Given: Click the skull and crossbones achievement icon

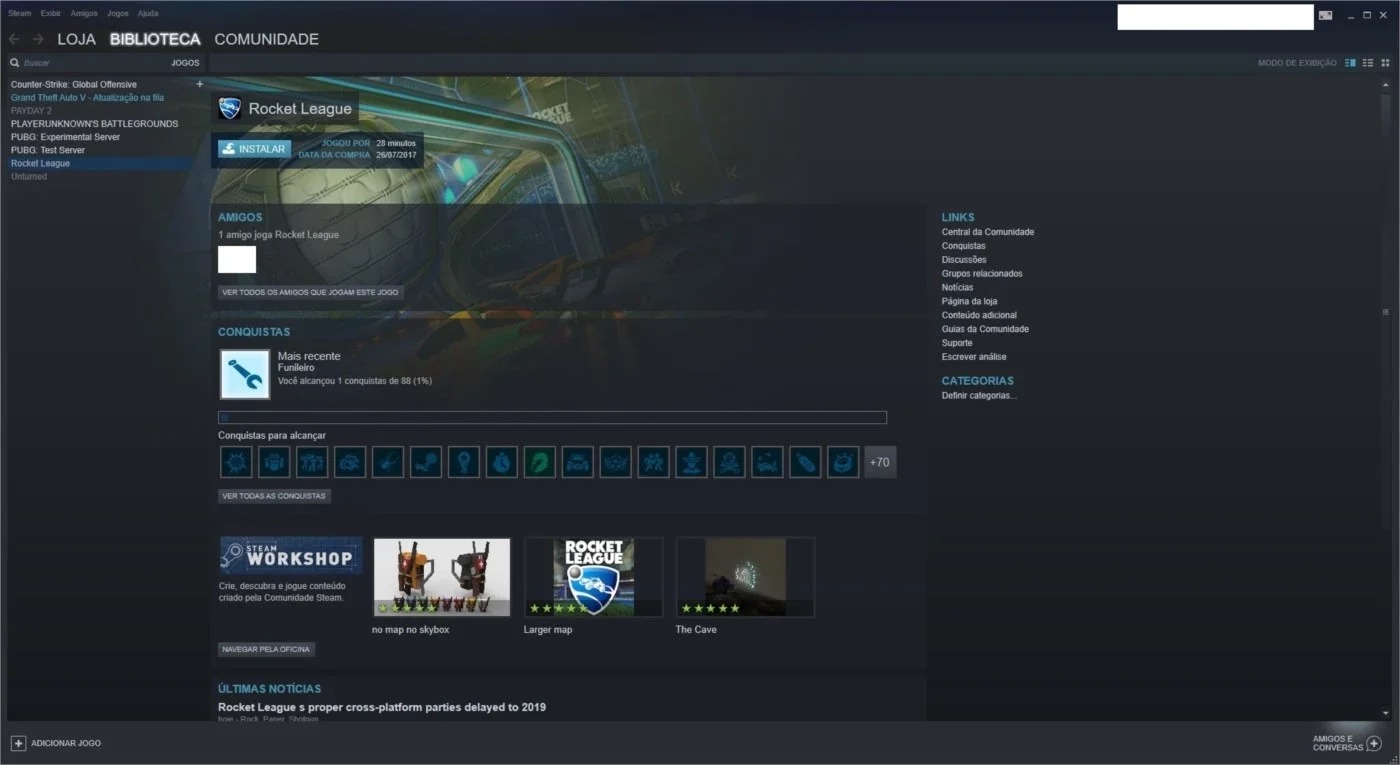Looking at the screenshot, I should [729, 462].
